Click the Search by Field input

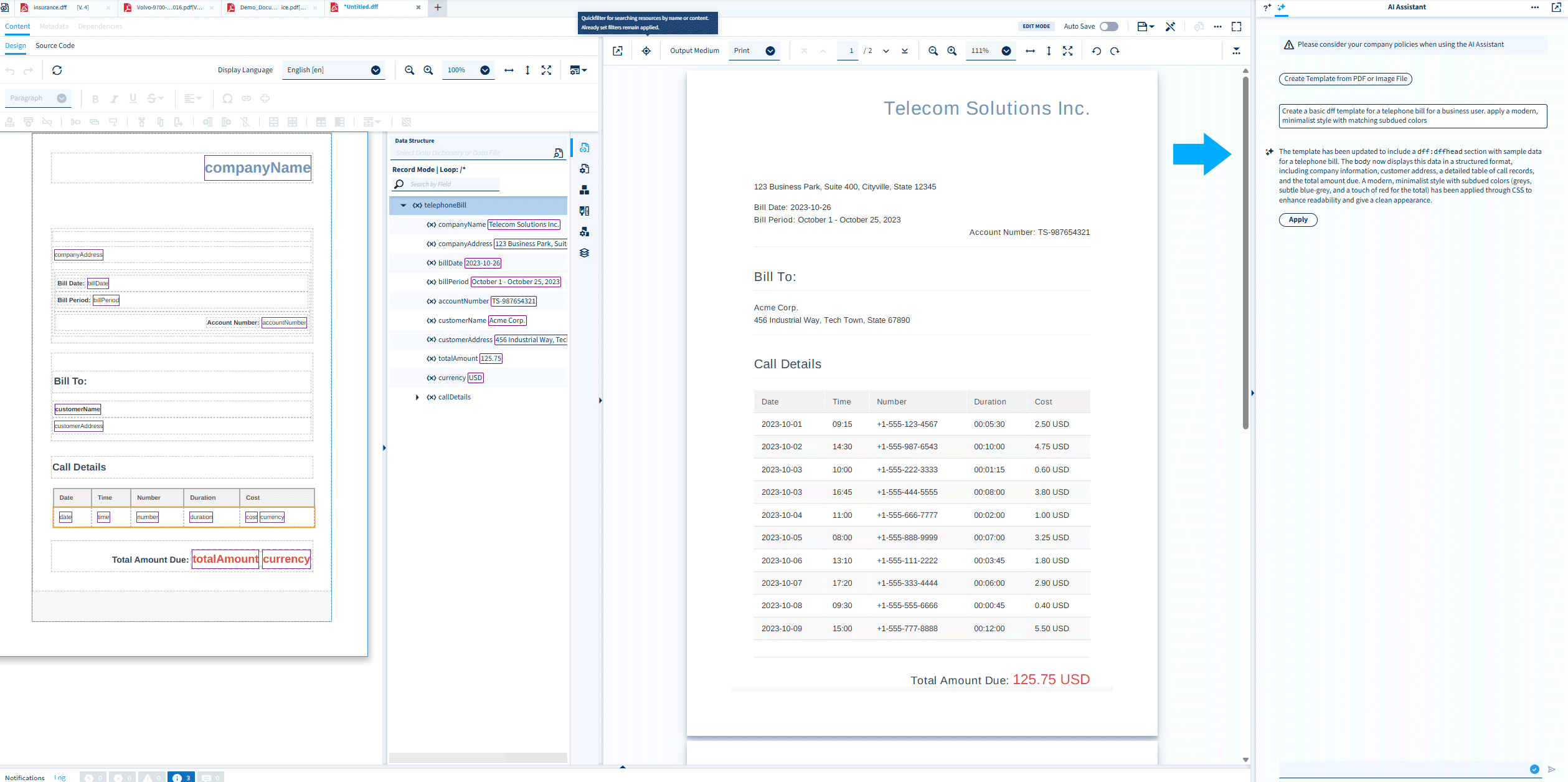pyautogui.click(x=453, y=184)
